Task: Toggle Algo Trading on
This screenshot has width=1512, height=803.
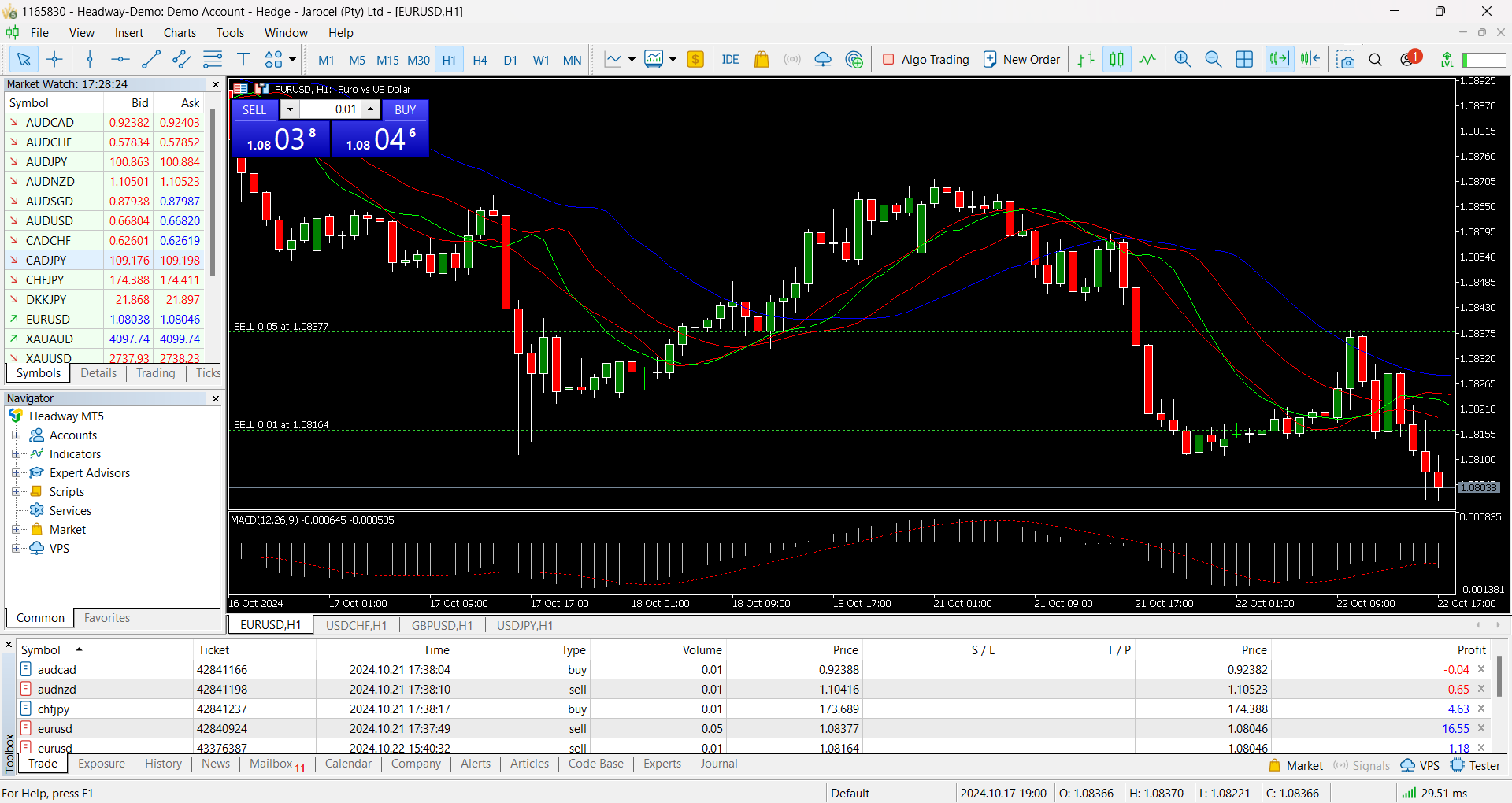Action: (925, 60)
